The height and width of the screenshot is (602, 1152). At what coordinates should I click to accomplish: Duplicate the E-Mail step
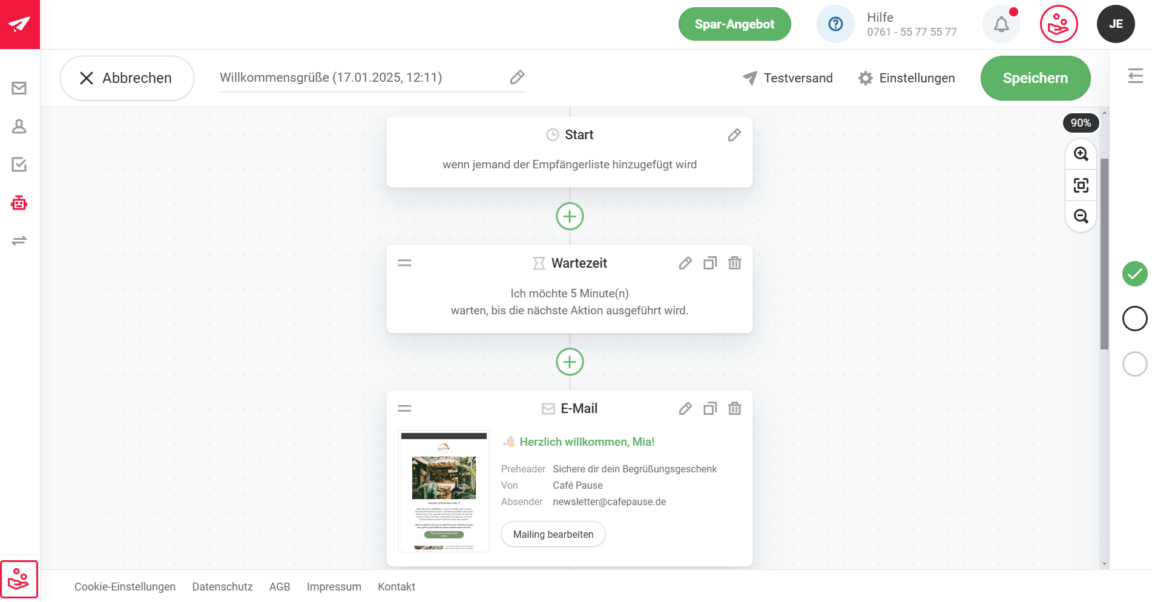tap(710, 408)
